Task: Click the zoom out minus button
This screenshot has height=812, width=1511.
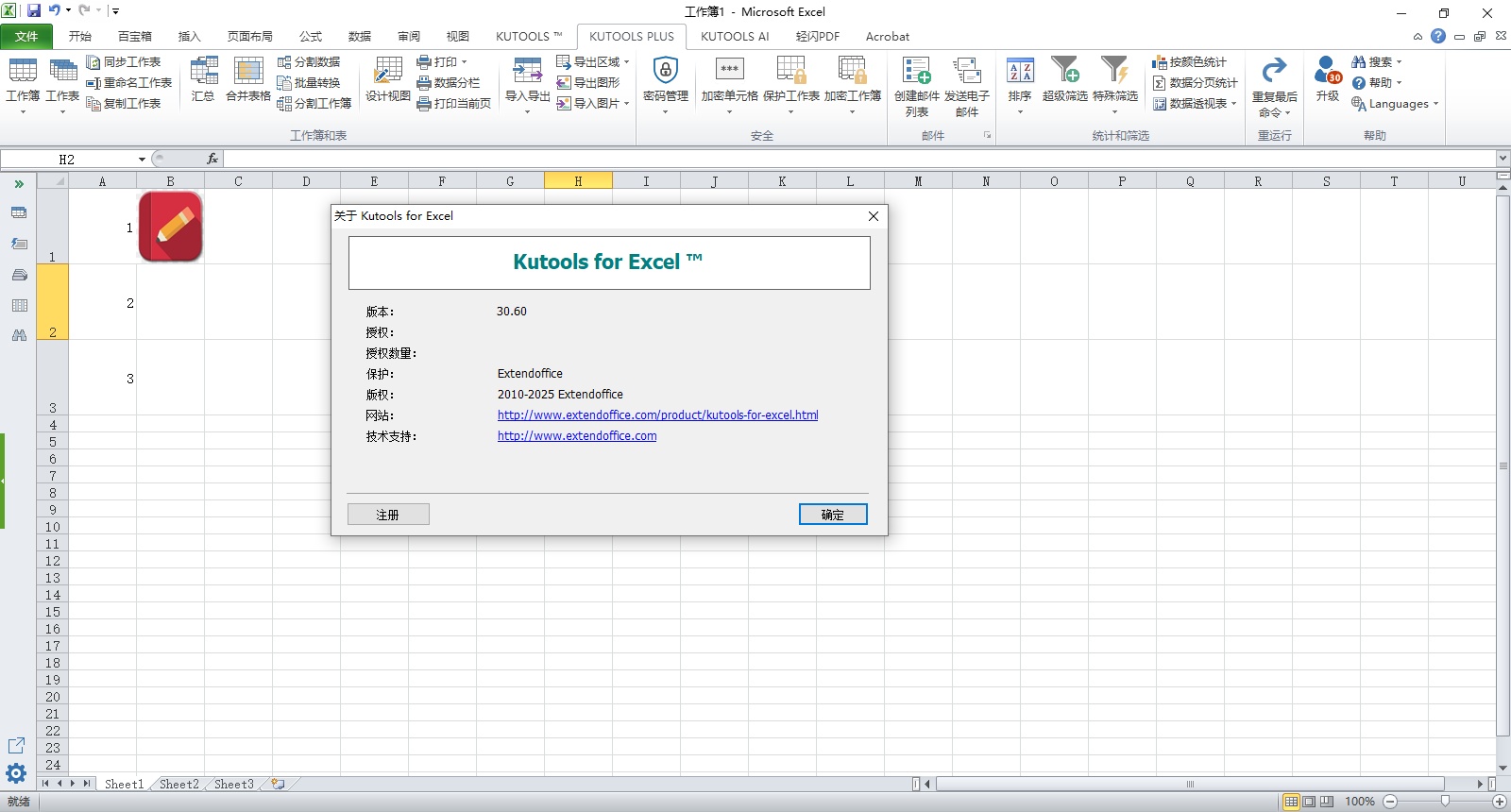Action: click(1389, 802)
